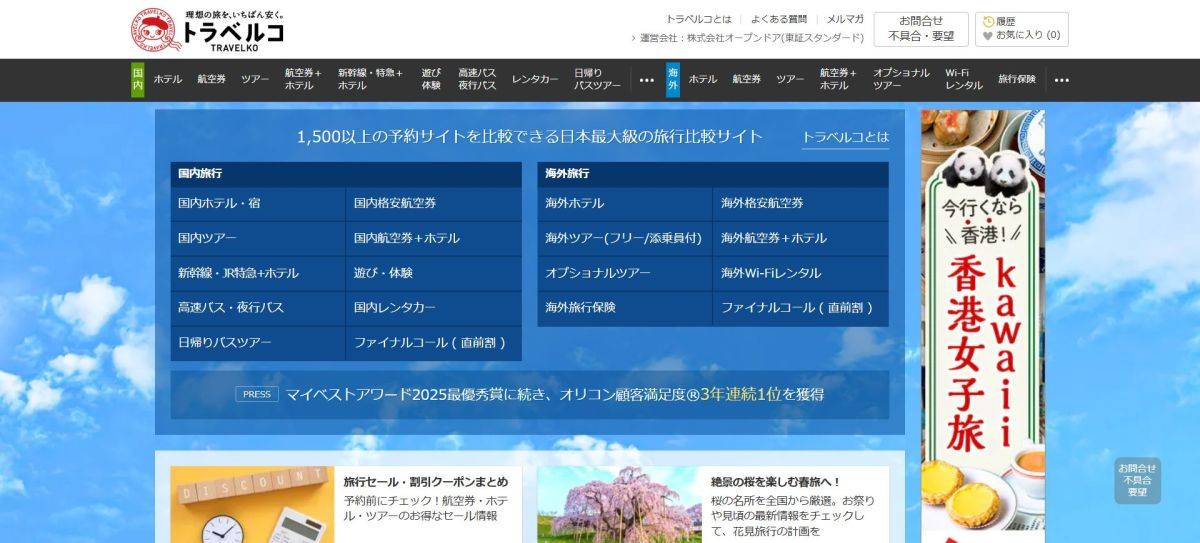The width and height of the screenshot is (1200, 543).
Task: Open オプショナルツアー in navigation bar
Action: pos(901,79)
